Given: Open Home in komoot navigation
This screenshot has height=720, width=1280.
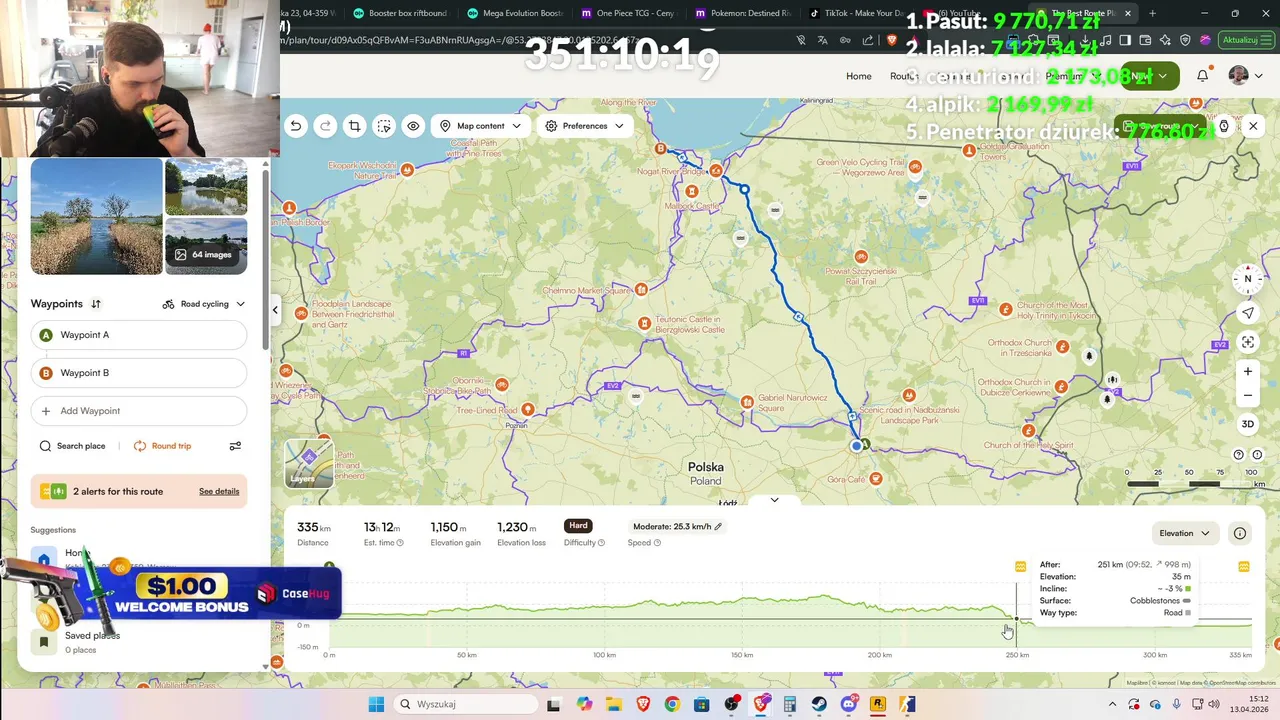Looking at the screenshot, I should 858,76.
